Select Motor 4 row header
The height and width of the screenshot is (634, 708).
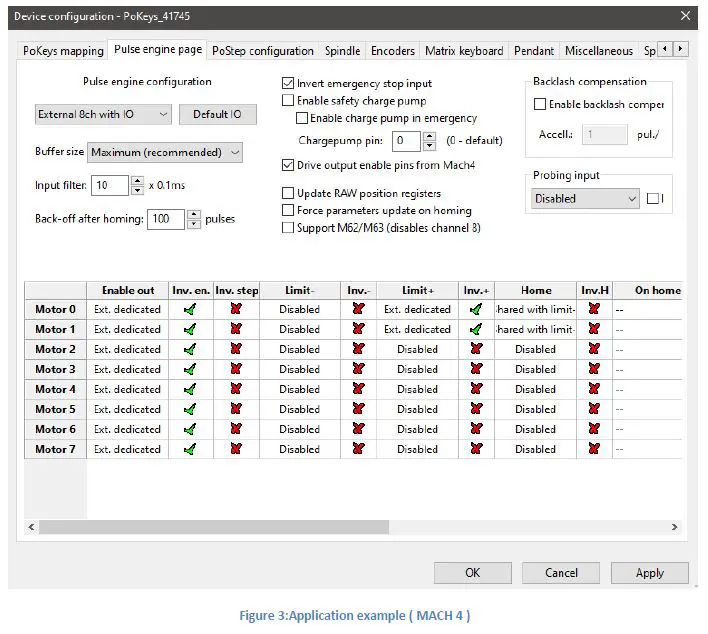point(55,389)
